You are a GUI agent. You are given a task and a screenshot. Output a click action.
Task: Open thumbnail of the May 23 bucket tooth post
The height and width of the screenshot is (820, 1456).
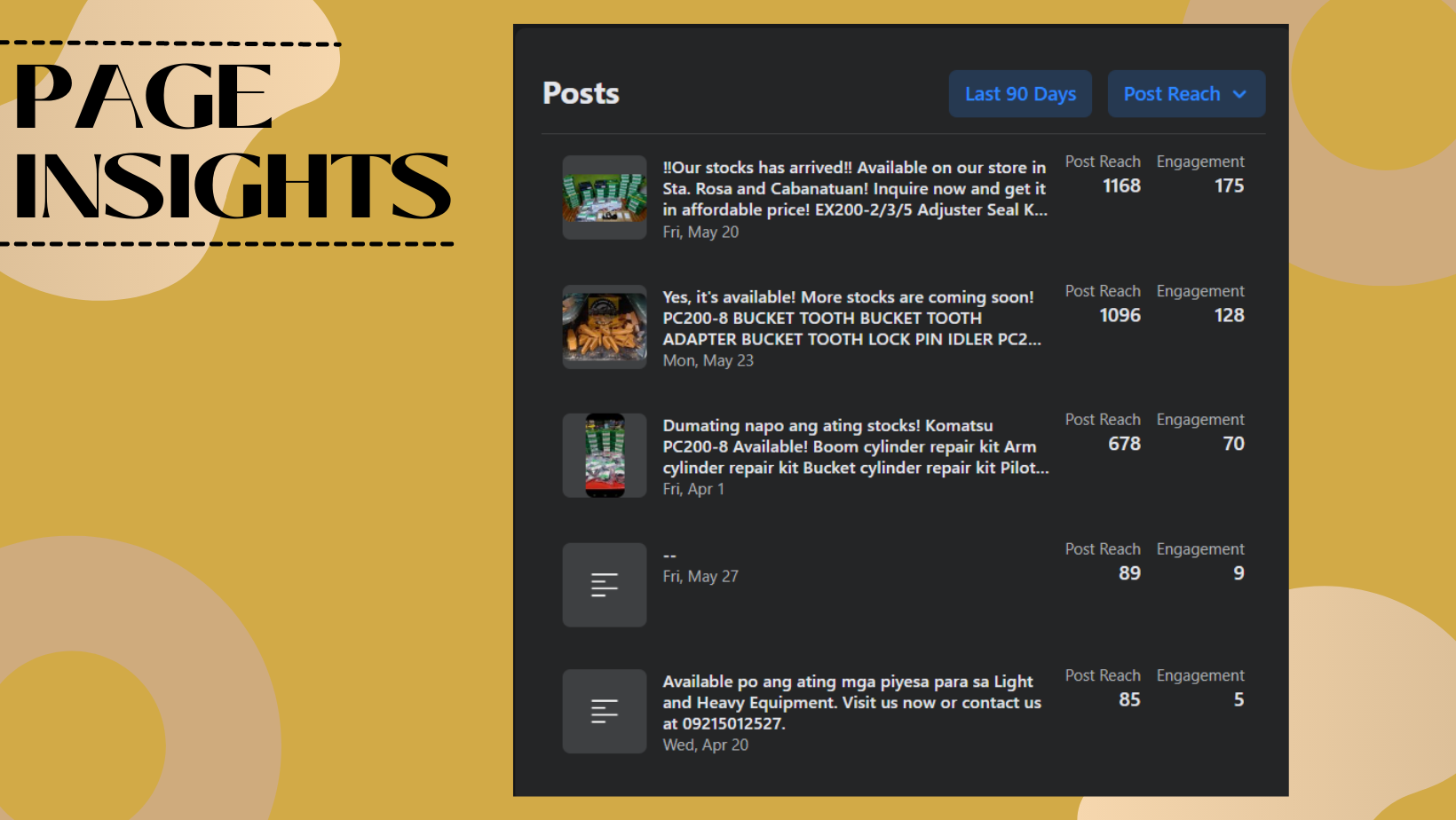[x=605, y=327]
